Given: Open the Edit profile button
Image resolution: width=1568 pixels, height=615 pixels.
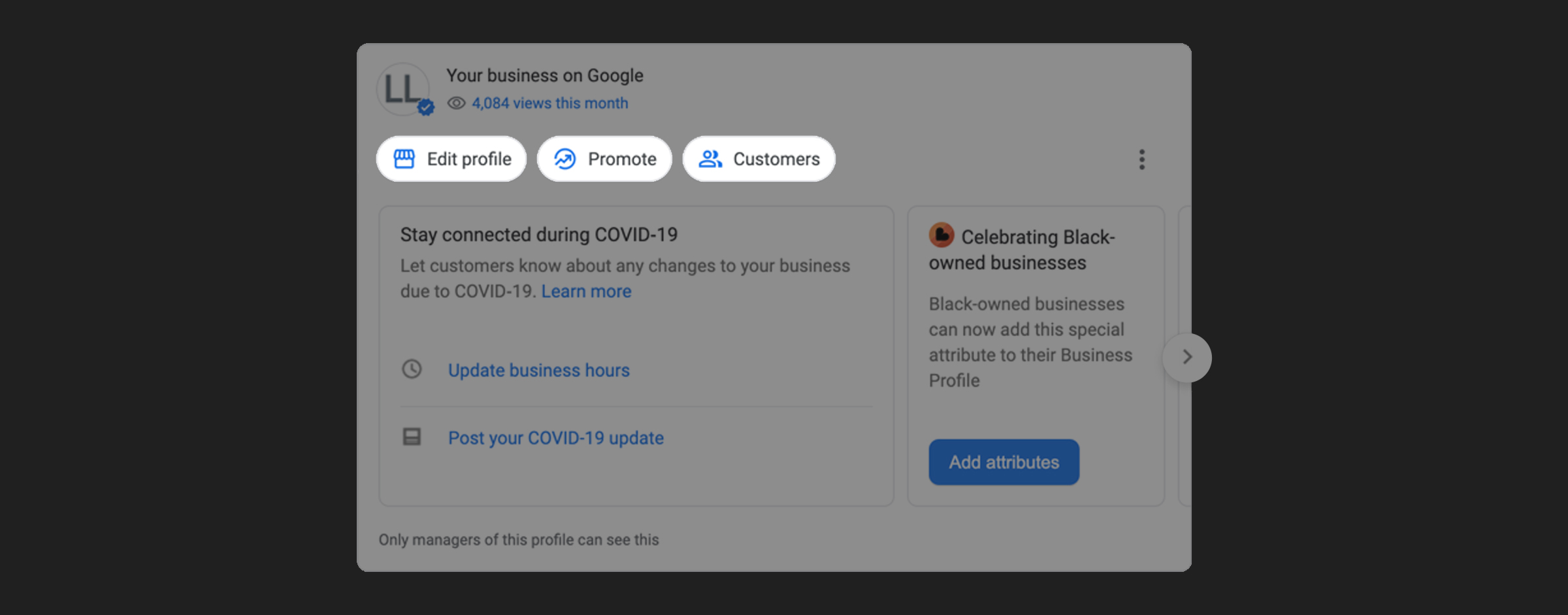Looking at the screenshot, I should click(451, 159).
